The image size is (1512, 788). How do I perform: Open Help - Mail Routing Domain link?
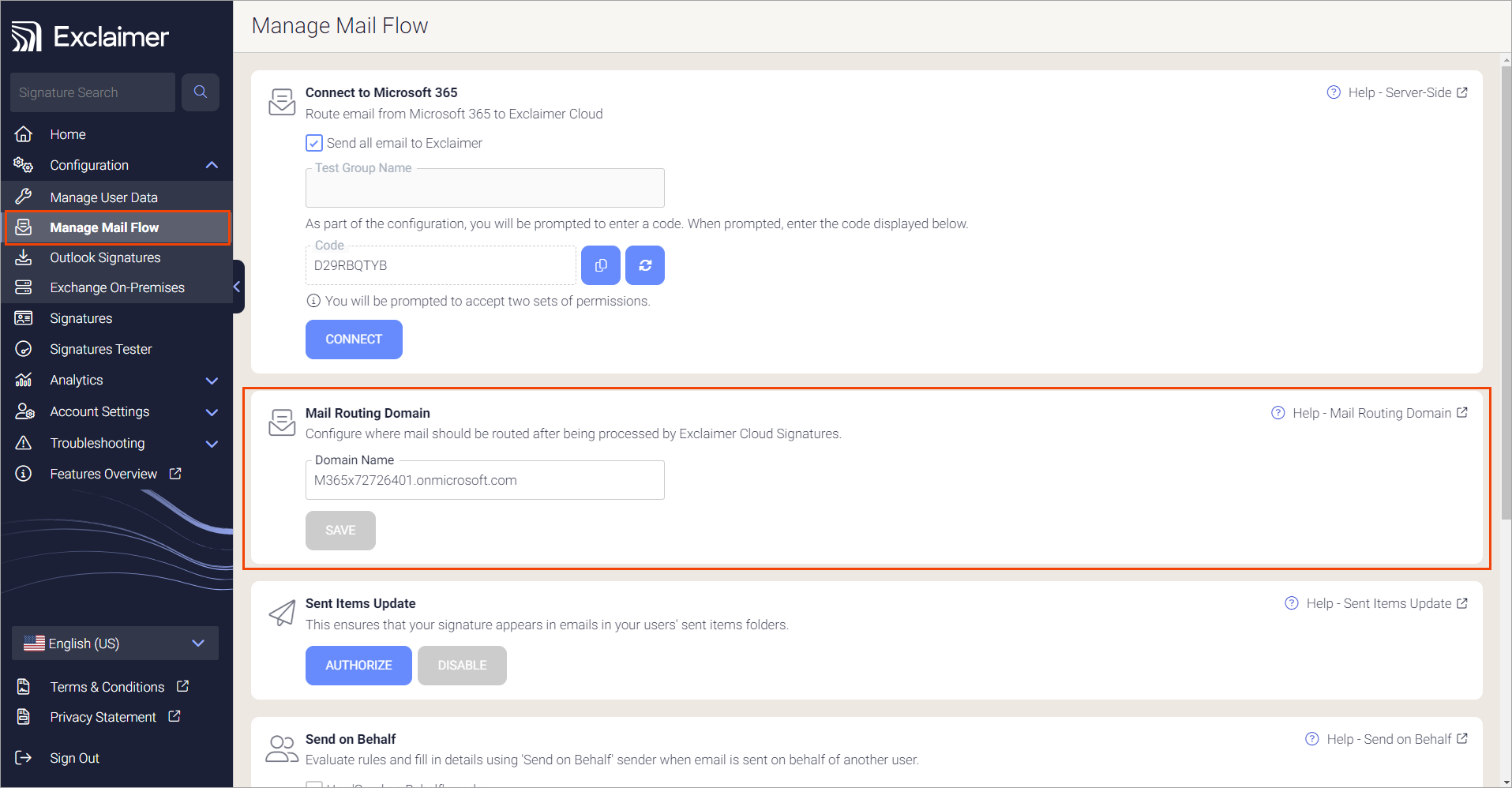pos(1389,413)
